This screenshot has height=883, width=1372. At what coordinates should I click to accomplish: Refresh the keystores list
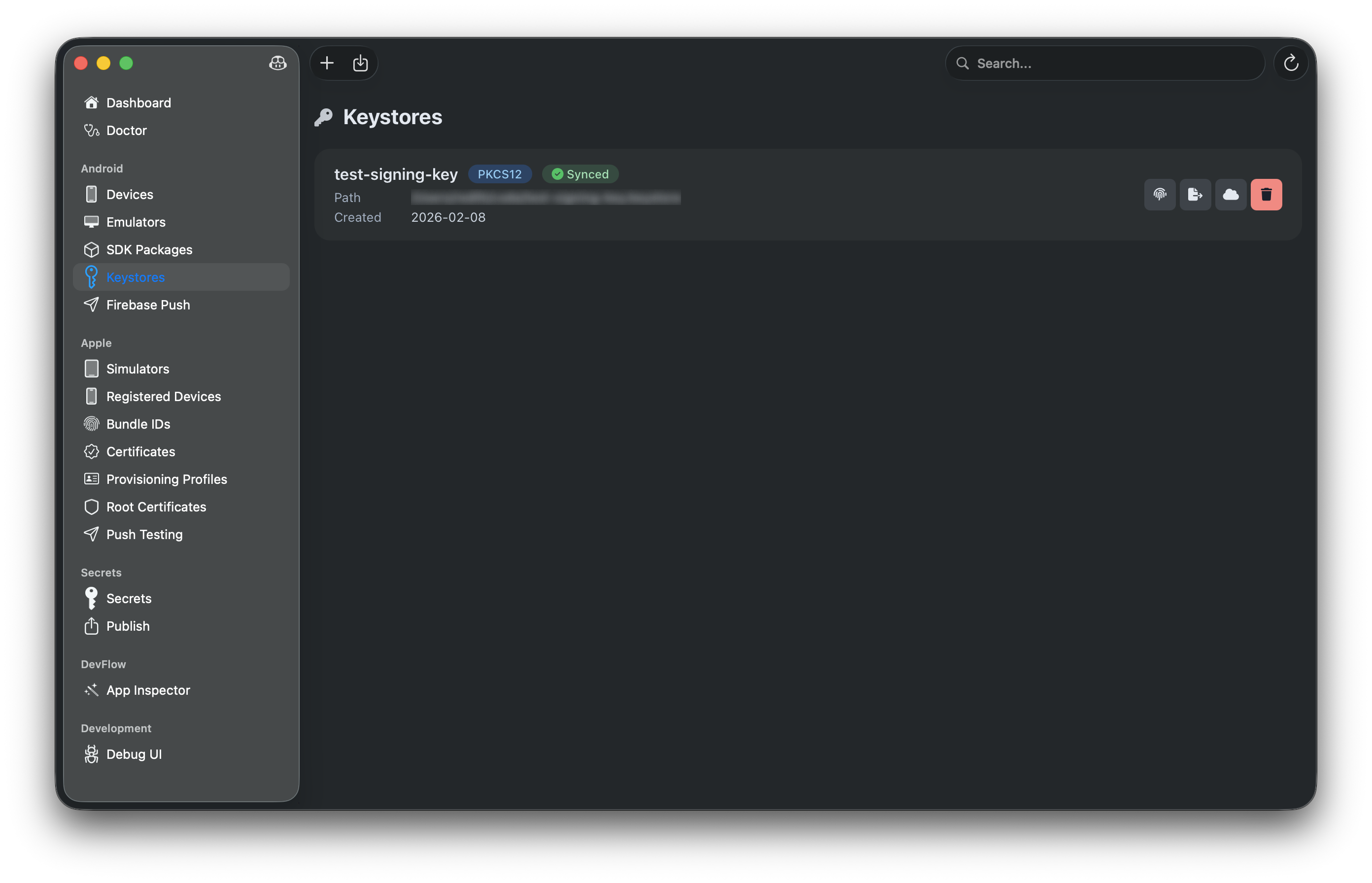pos(1291,63)
